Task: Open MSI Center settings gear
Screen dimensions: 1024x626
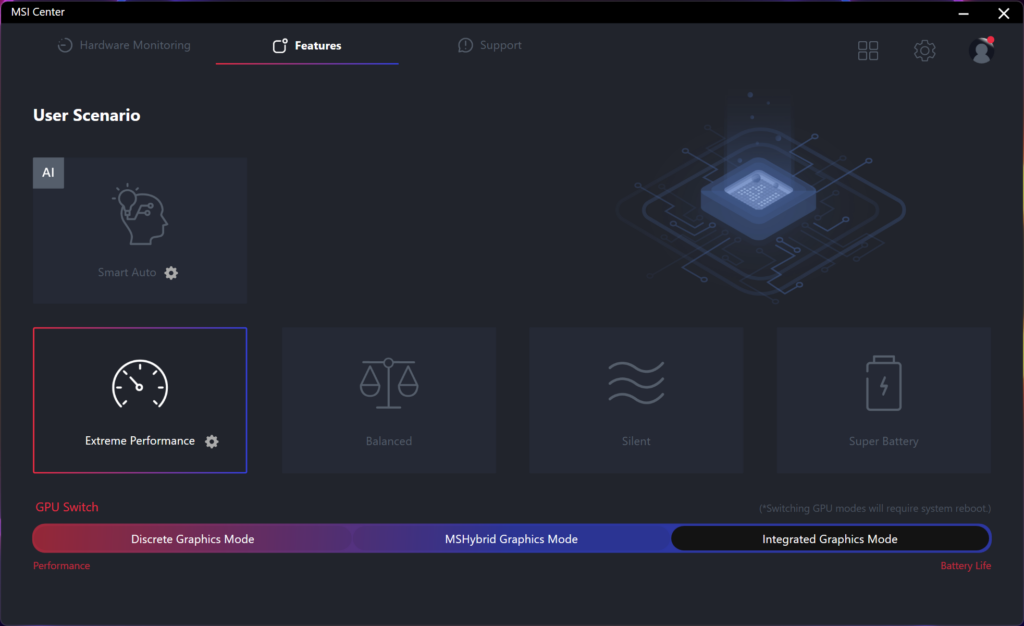Action: (924, 50)
